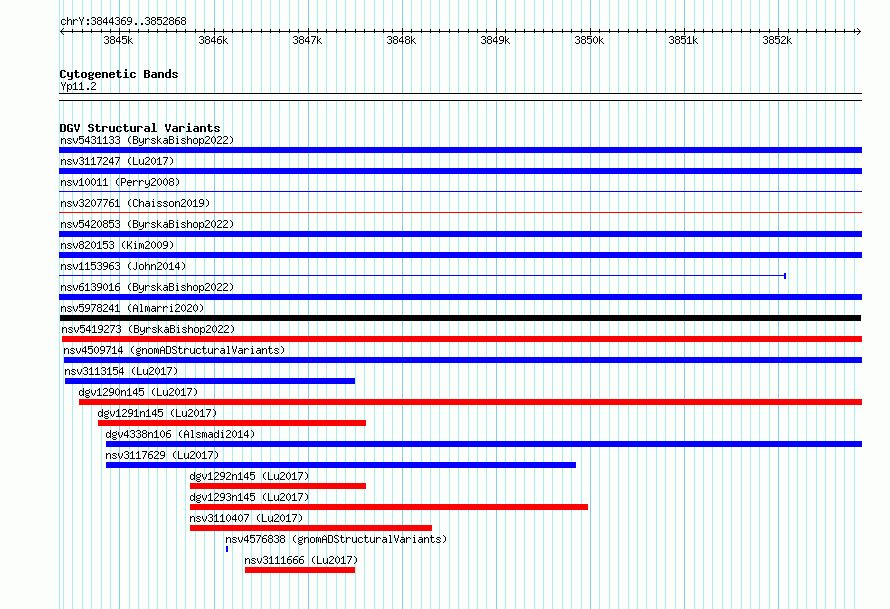The width and height of the screenshot is (890, 609).
Task: Click the blue bar under nsv3117629
Action: 341,465
